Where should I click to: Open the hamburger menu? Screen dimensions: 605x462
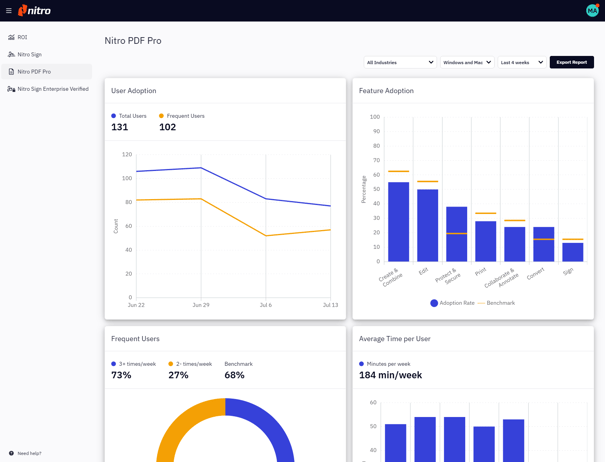coord(8,11)
